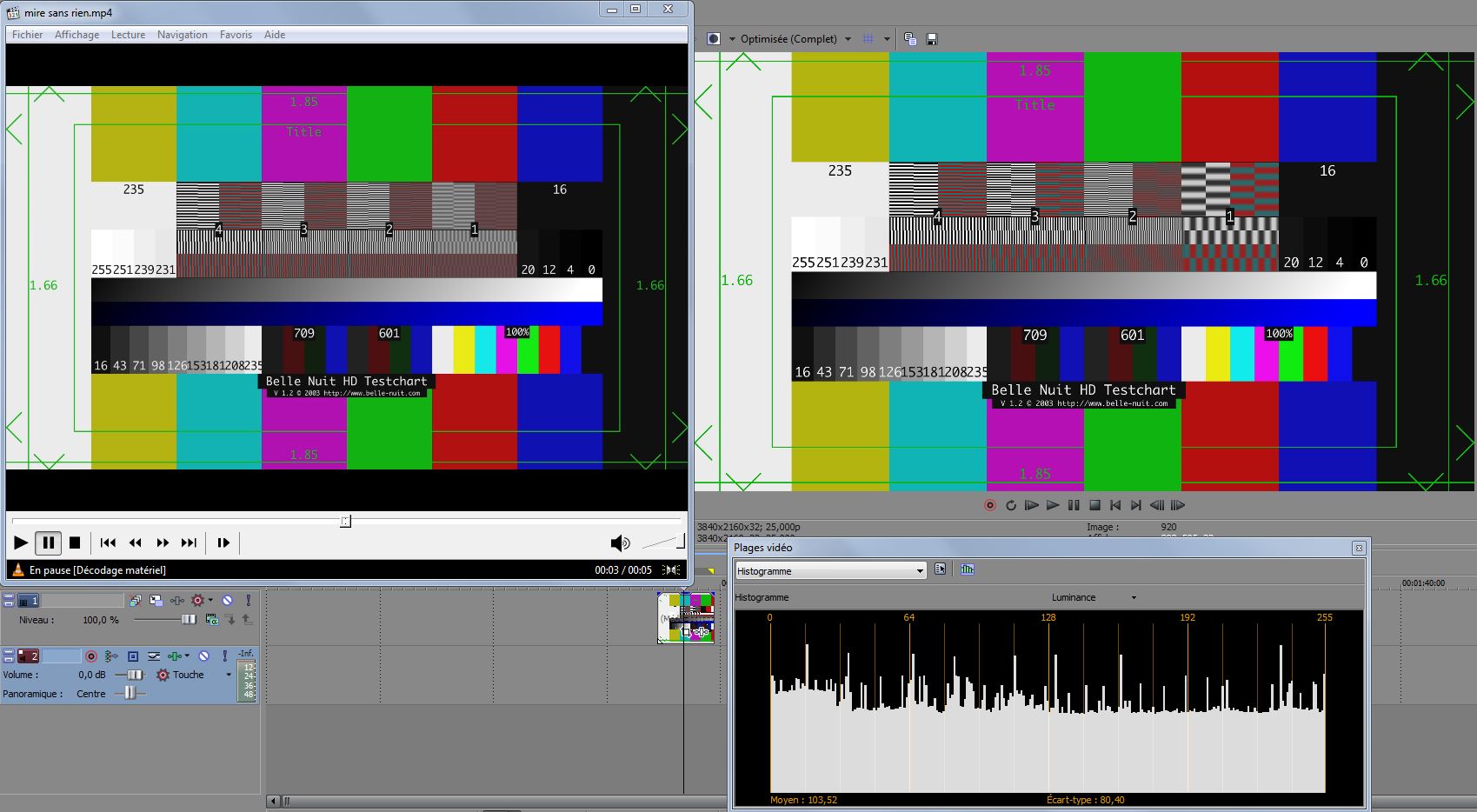
Task: Open video track 1 name field
Action: 83,601
